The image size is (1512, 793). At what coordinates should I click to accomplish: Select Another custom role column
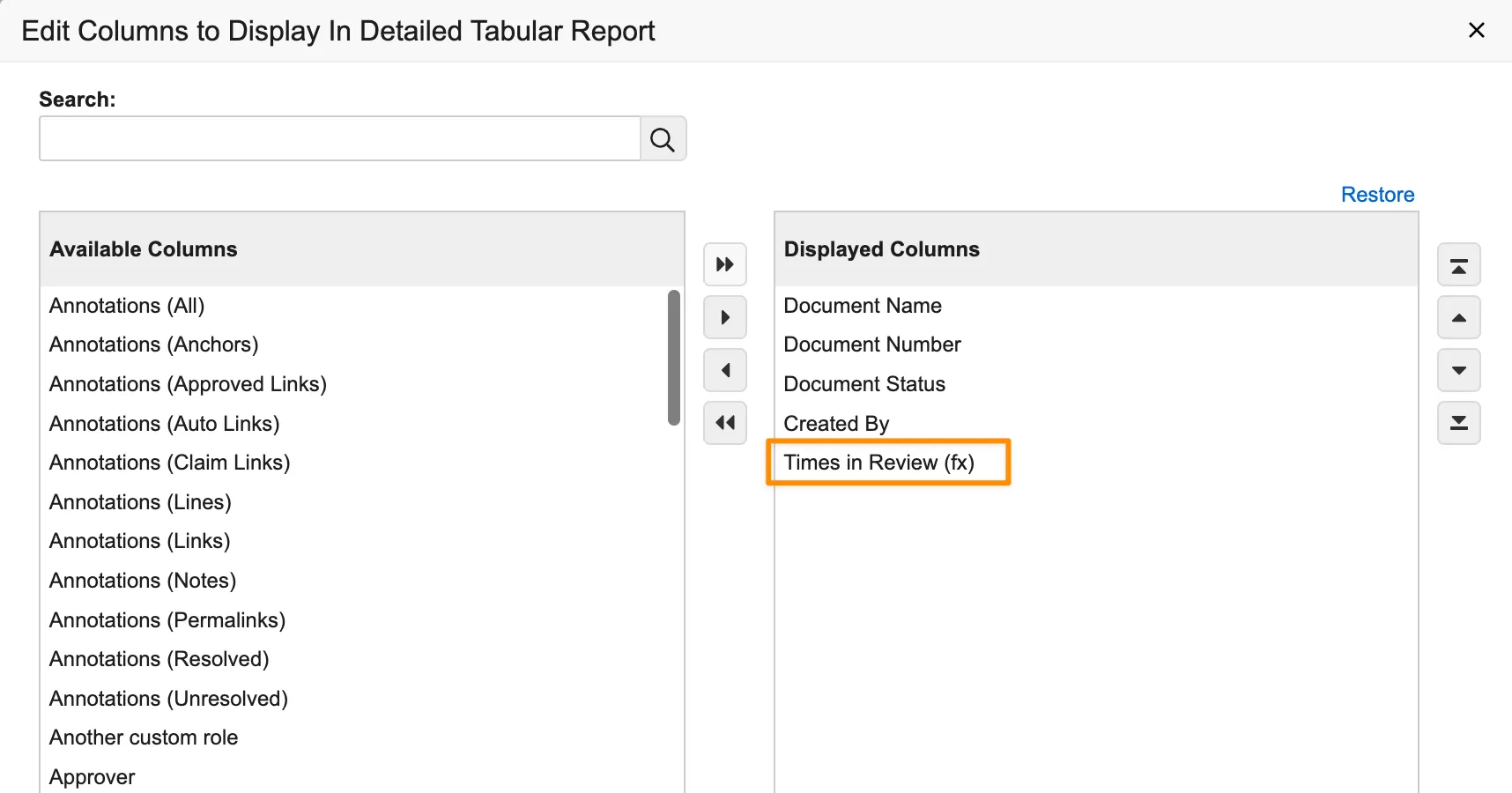point(144,737)
